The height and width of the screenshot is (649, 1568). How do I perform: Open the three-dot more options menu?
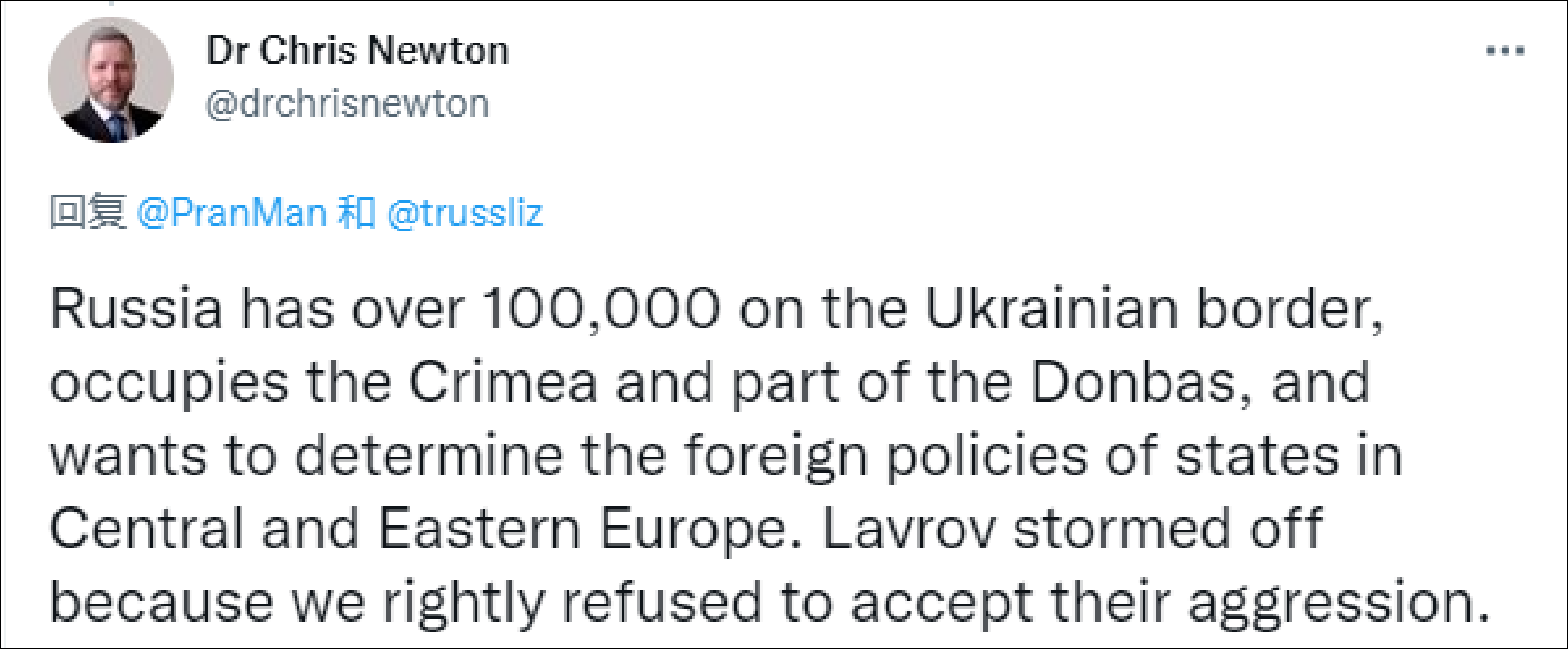(1505, 51)
